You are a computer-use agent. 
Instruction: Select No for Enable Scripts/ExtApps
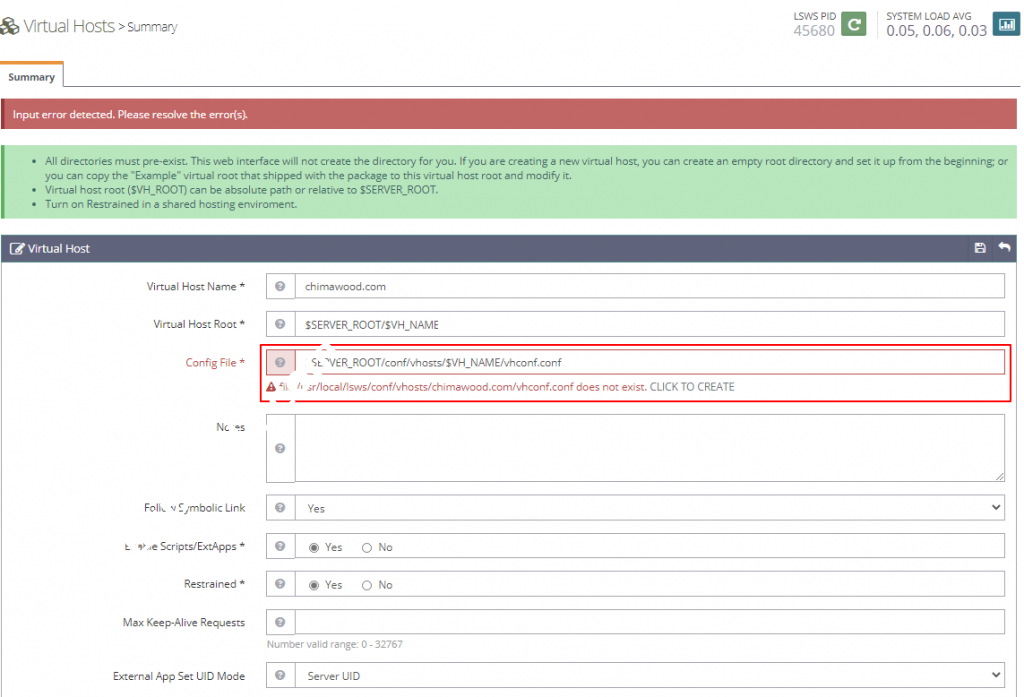pos(367,548)
